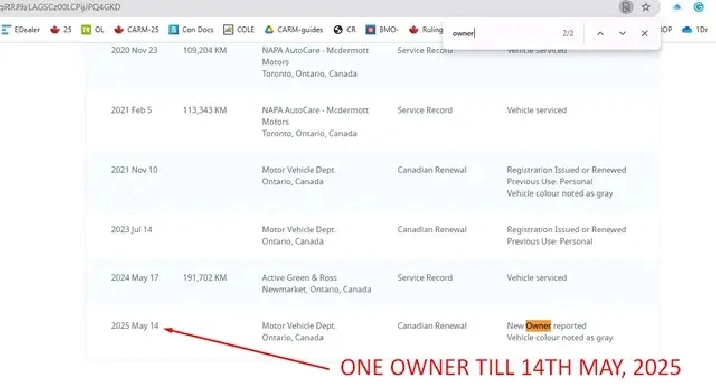This screenshot has height=392, width=716.
Task: Click the date 2023 Jul 14
Action: point(132,229)
